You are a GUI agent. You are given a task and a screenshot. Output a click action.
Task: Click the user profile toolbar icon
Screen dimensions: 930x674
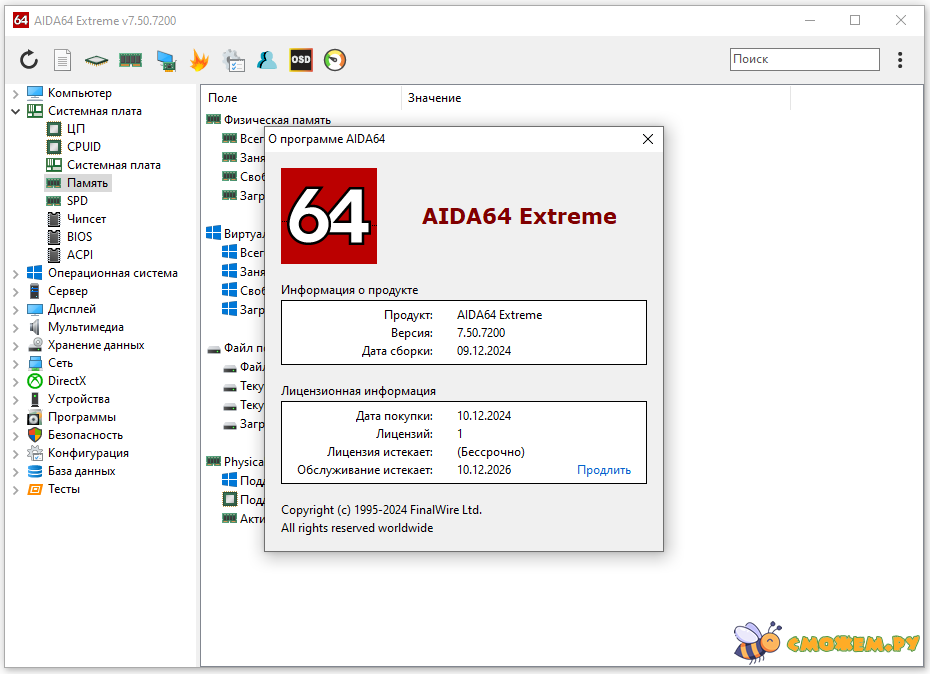click(267, 60)
